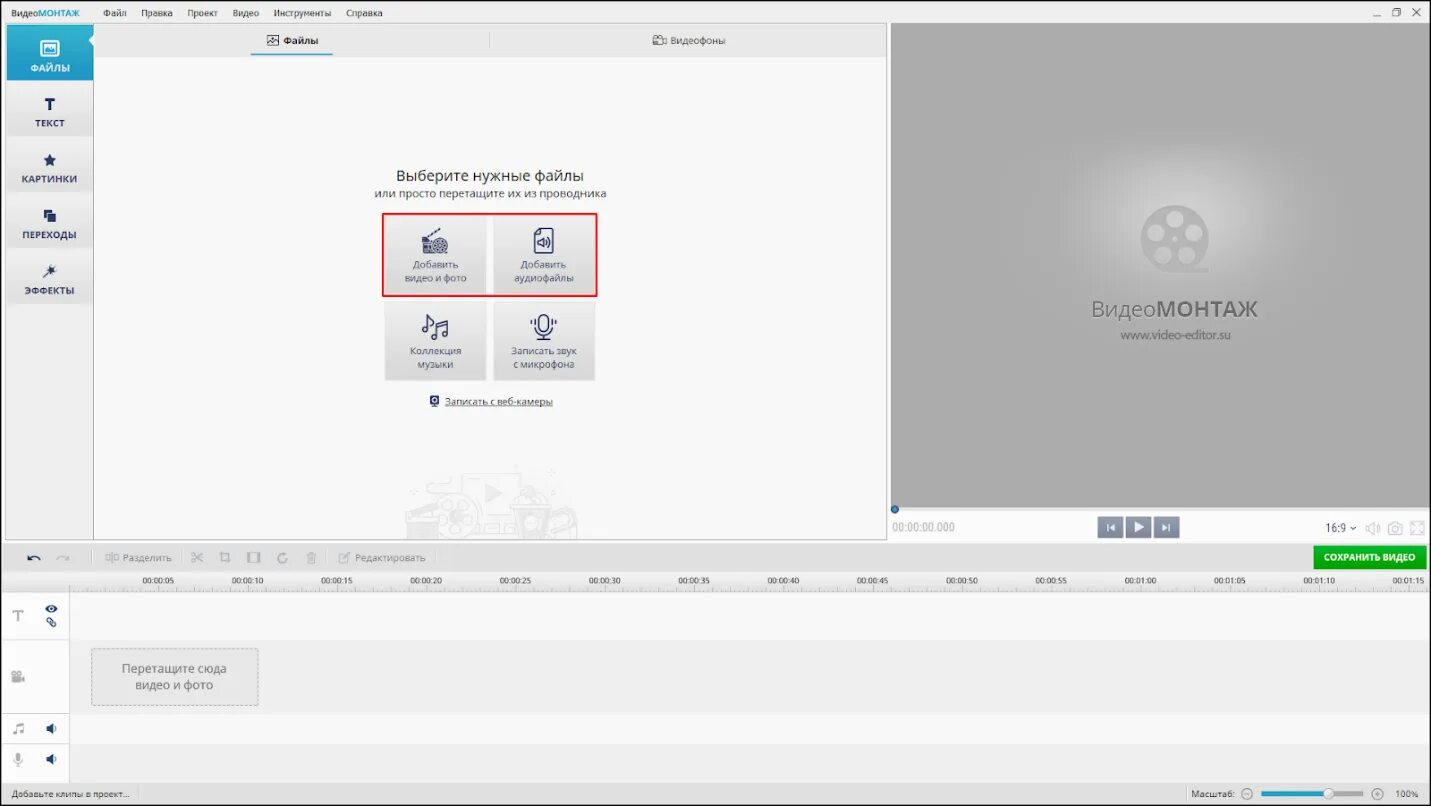Click Добавить видео и фото tile
The height and width of the screenshot is (806, 1431).
click(x=435, y=255)
